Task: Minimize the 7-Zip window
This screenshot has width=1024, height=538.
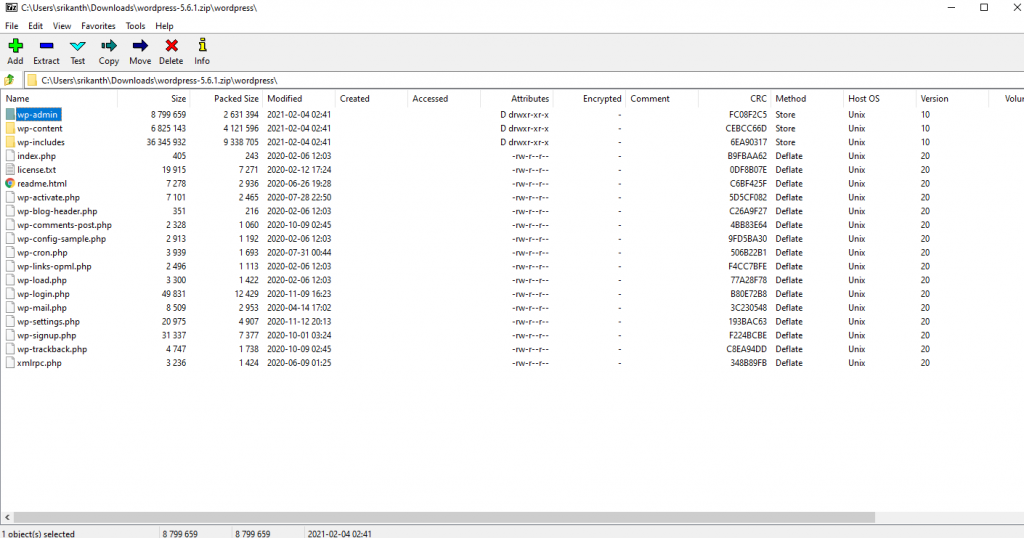Action: [x=951, y=8]
